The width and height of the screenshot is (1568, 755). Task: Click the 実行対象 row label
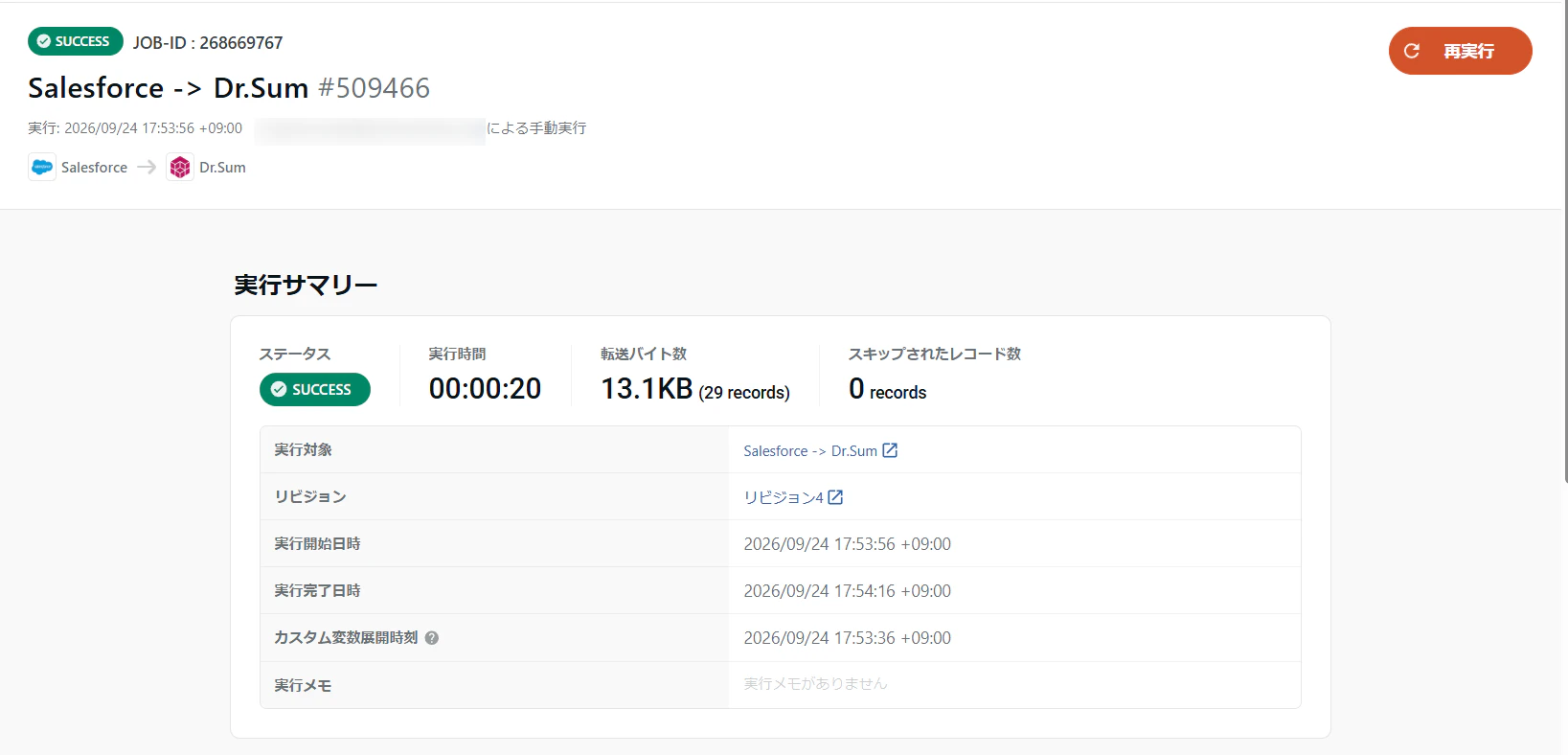(304, 449)
